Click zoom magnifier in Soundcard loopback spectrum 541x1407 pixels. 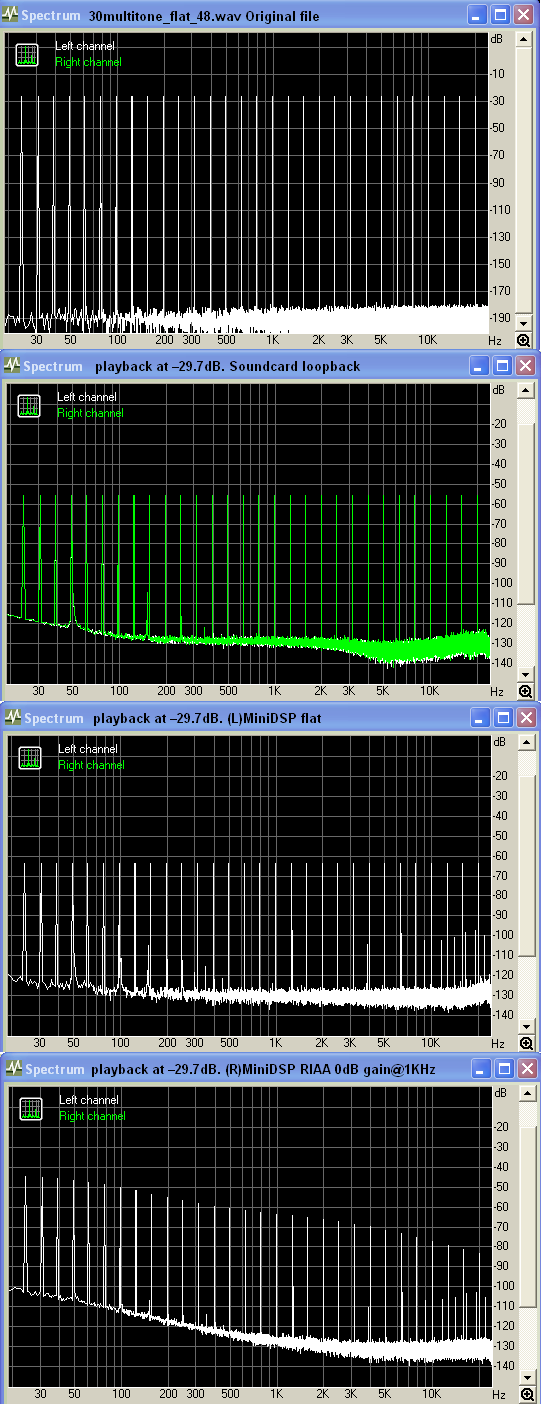[525, 692]
